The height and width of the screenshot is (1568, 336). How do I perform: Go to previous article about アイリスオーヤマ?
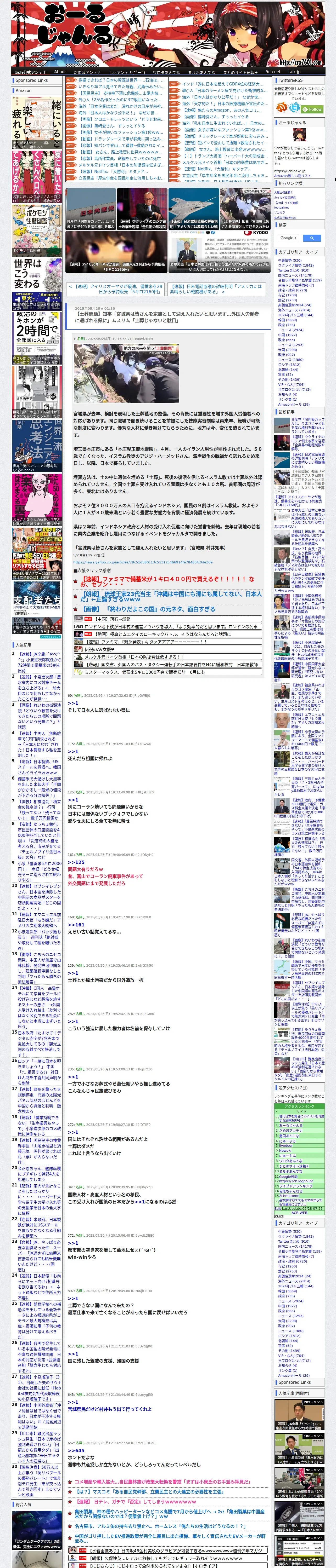[116, 289]
